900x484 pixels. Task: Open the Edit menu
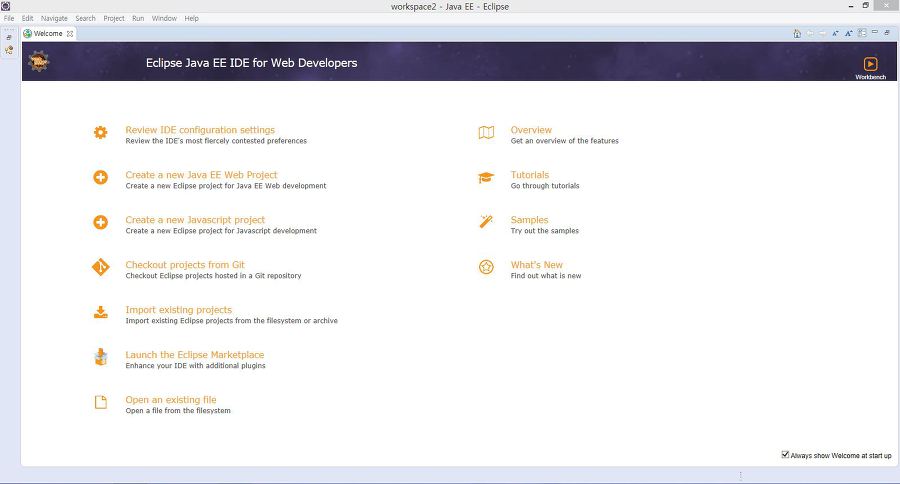pyautogui.click(x=28, y=18)
